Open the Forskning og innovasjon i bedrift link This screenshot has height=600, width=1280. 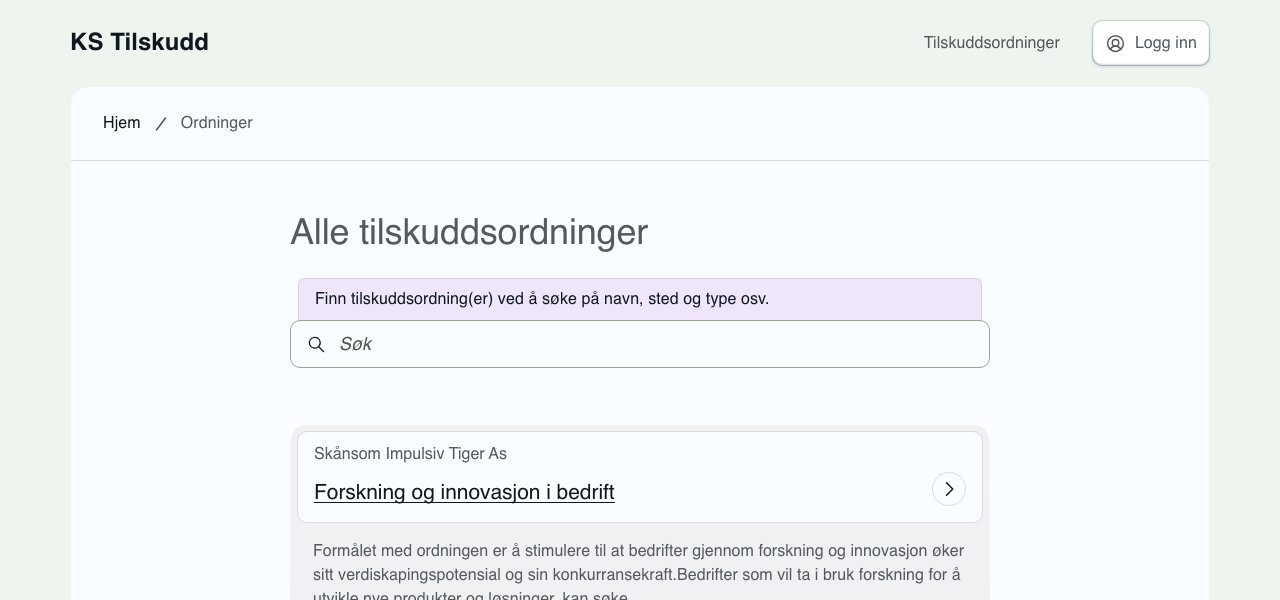(464, 492)
